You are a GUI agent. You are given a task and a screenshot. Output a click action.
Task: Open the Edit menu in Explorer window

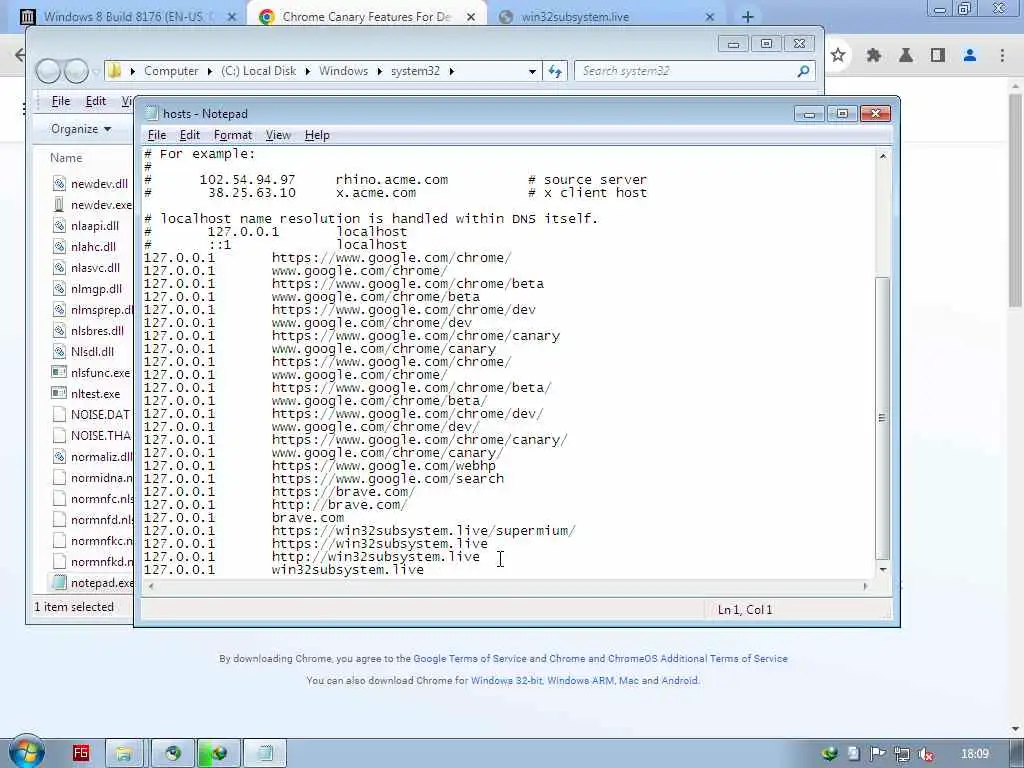pyautogui.click(x=95, y=101)
